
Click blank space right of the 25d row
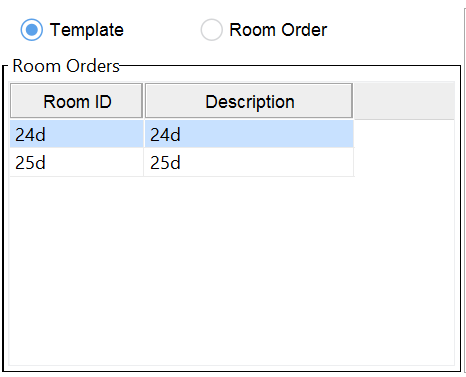(x=404, y=162)
